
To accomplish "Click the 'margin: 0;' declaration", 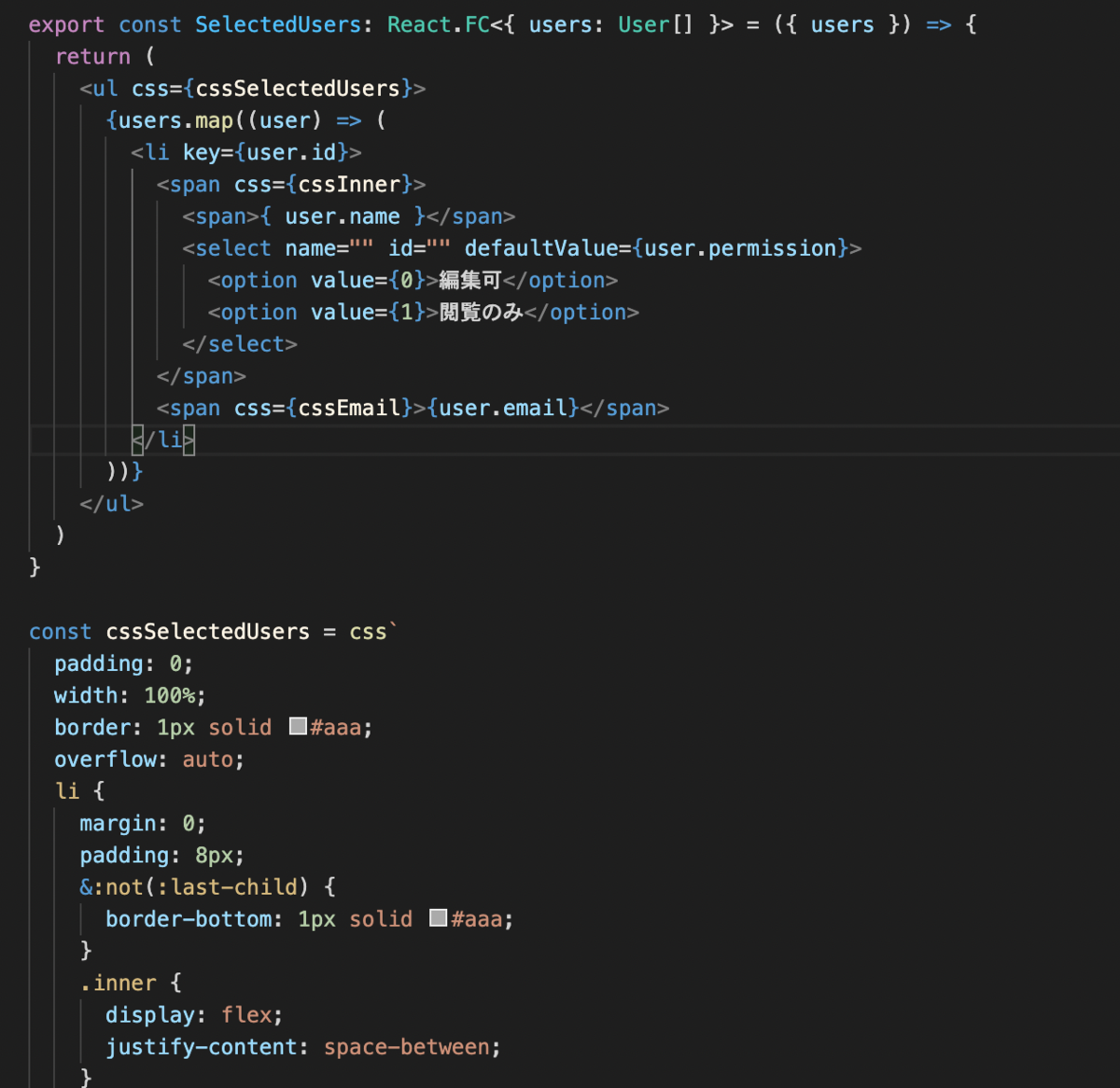I will (x=143, y=823).
